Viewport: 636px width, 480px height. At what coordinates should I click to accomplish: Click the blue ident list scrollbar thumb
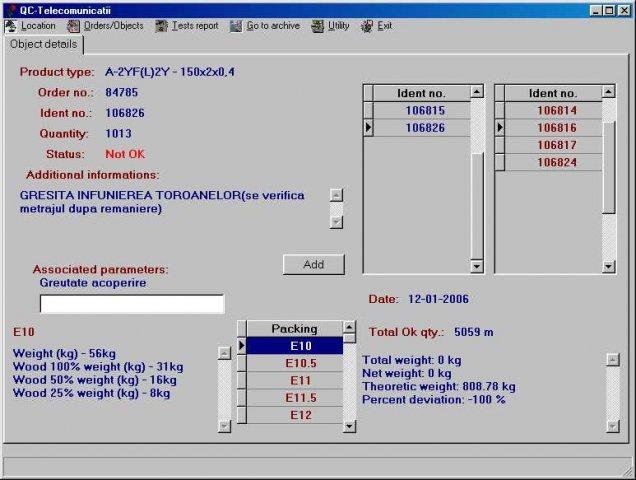(477, 206)
